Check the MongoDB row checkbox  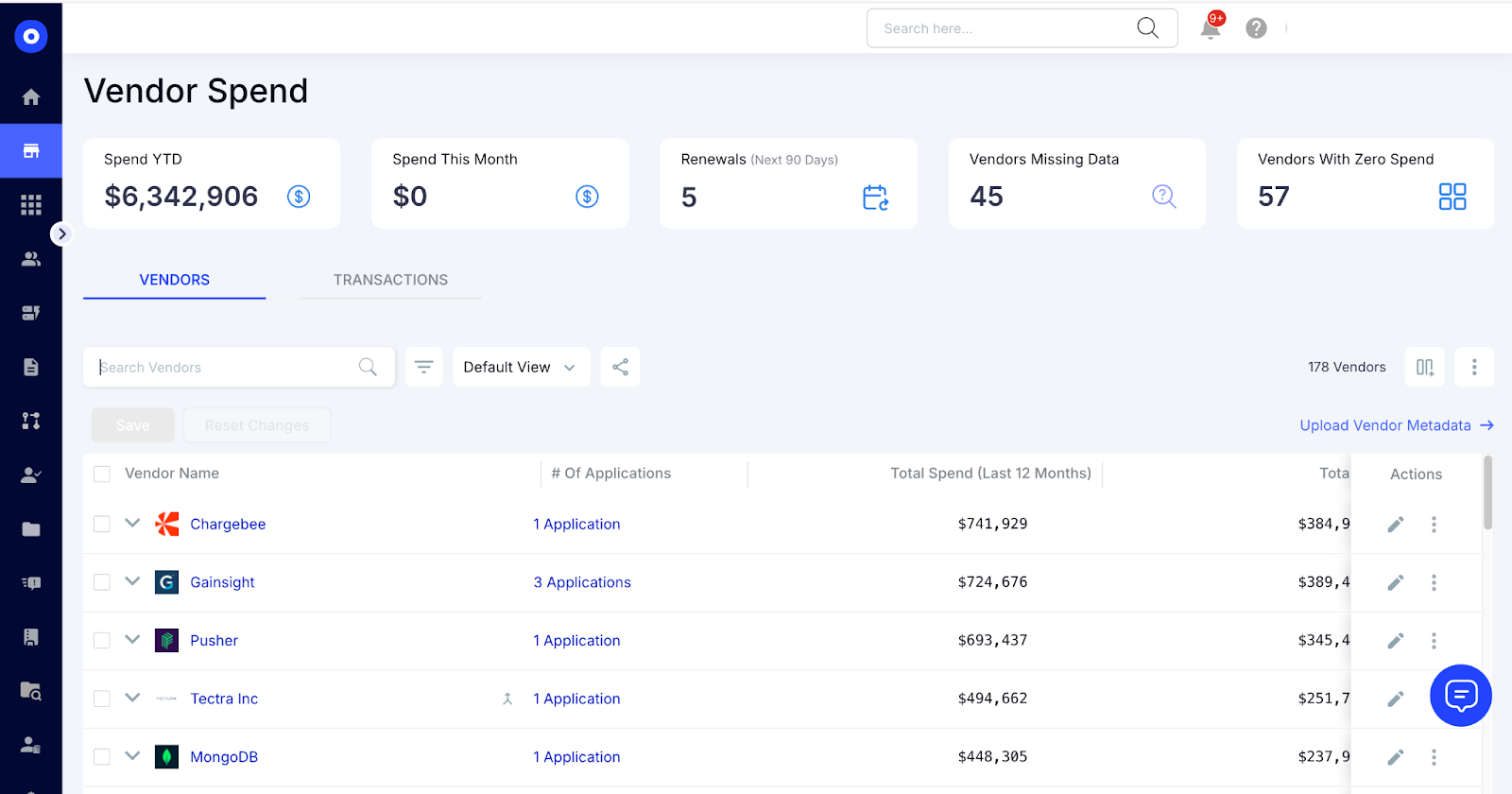pyautogui.click(x=102, y=756)
